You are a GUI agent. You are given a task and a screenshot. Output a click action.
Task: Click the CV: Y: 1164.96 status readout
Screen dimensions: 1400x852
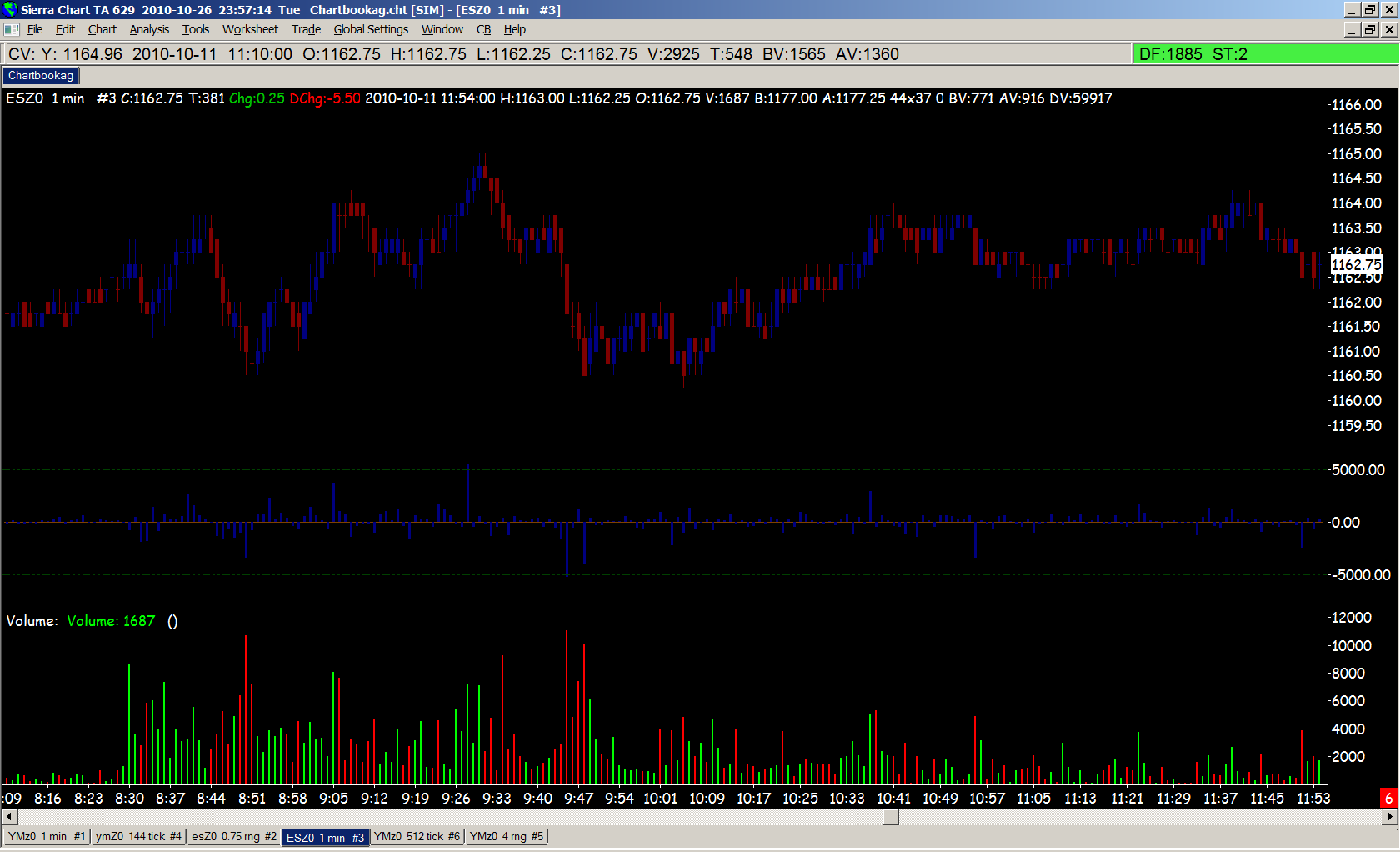65,54
